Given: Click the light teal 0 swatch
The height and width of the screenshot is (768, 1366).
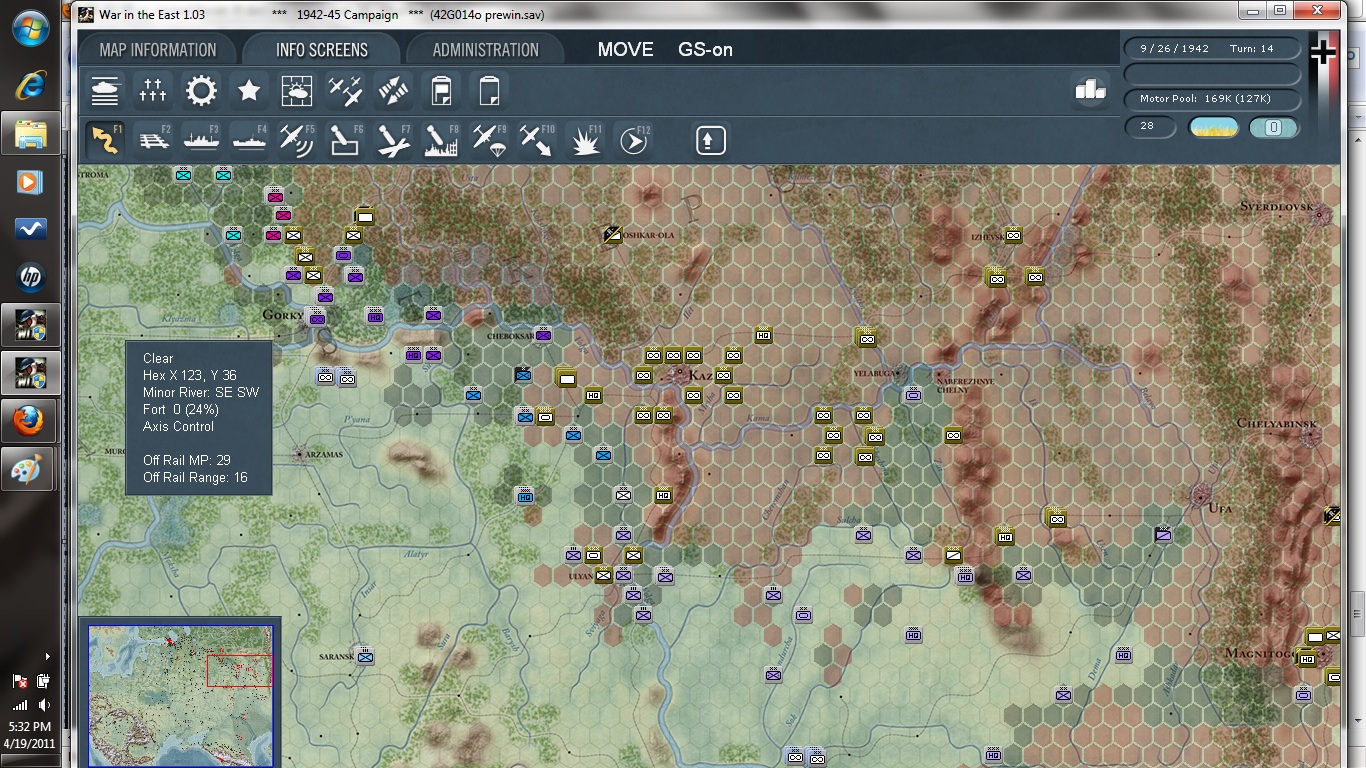Looking at the screenshot, I should pyautogui.click(x=1274, y=128).
